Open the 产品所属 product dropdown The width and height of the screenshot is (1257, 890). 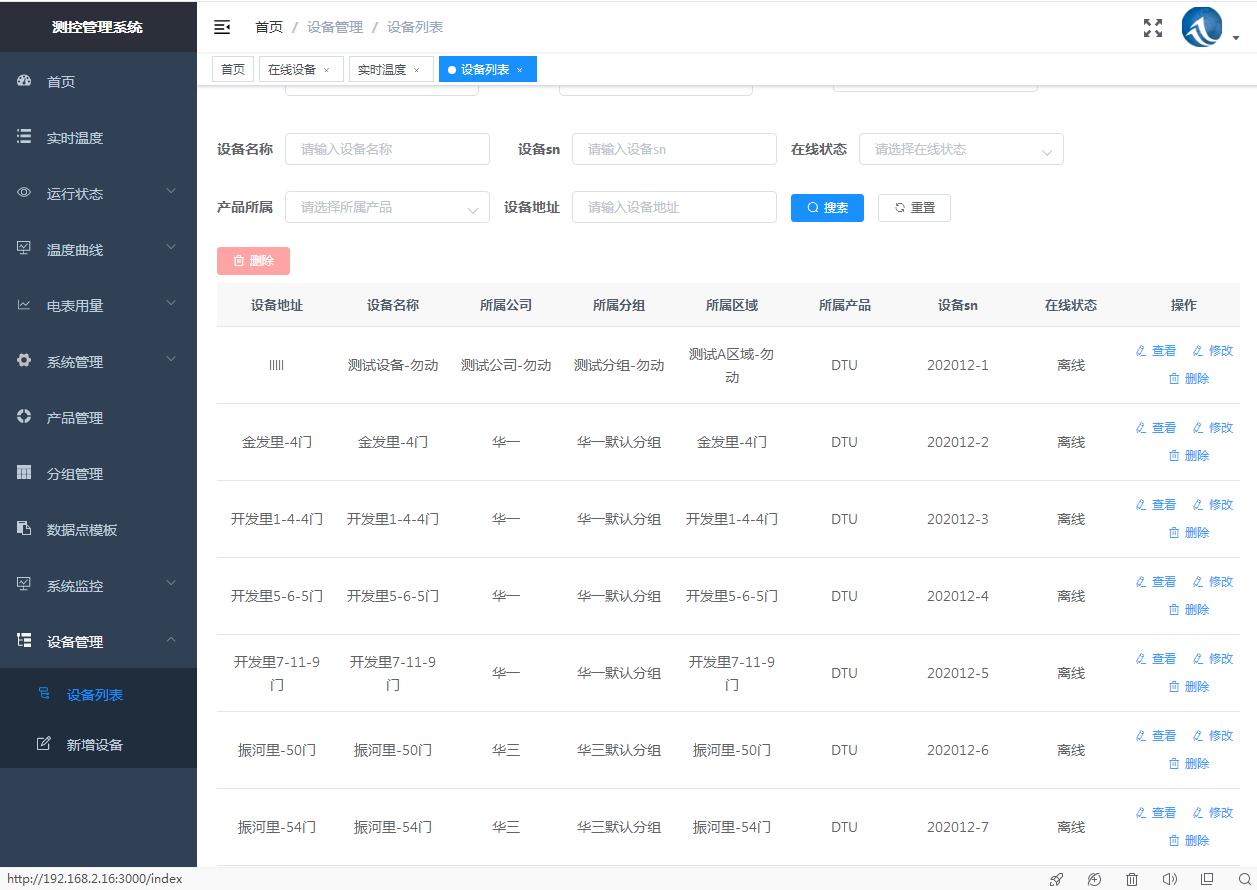pos(387,207)
